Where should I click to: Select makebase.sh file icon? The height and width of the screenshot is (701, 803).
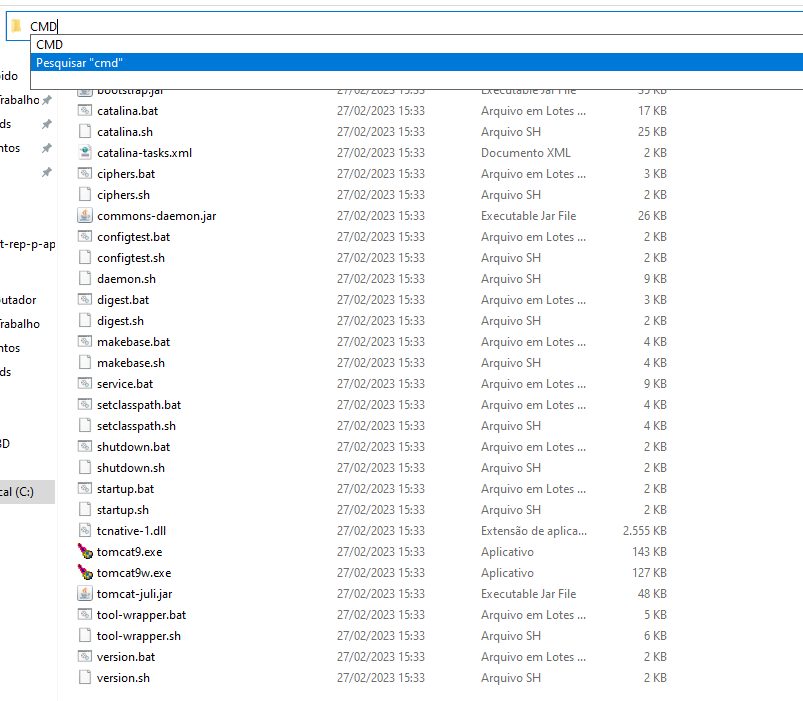84,363
